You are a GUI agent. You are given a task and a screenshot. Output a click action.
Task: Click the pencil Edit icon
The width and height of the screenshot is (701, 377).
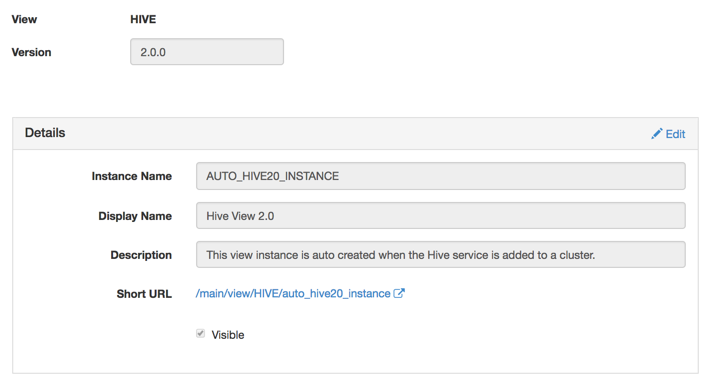656,134
